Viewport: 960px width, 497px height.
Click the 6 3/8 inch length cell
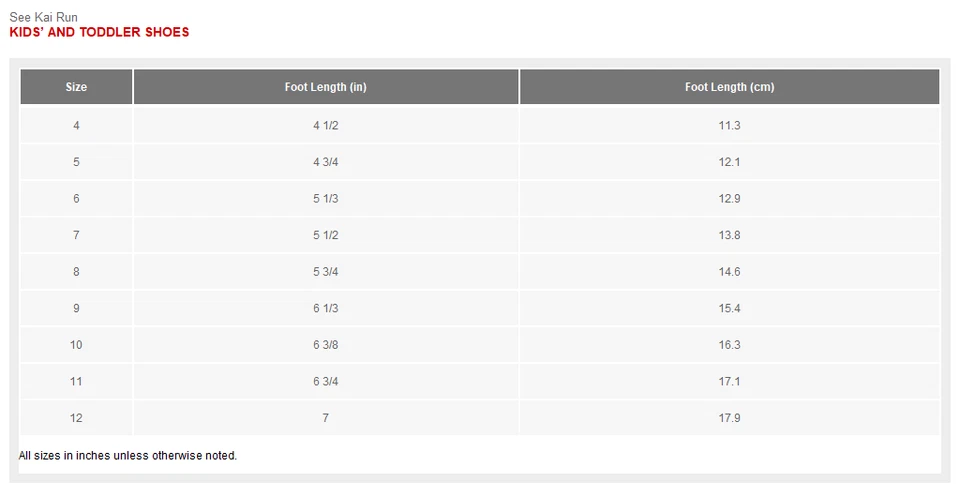pyautogui.click(x=325, y=345)
